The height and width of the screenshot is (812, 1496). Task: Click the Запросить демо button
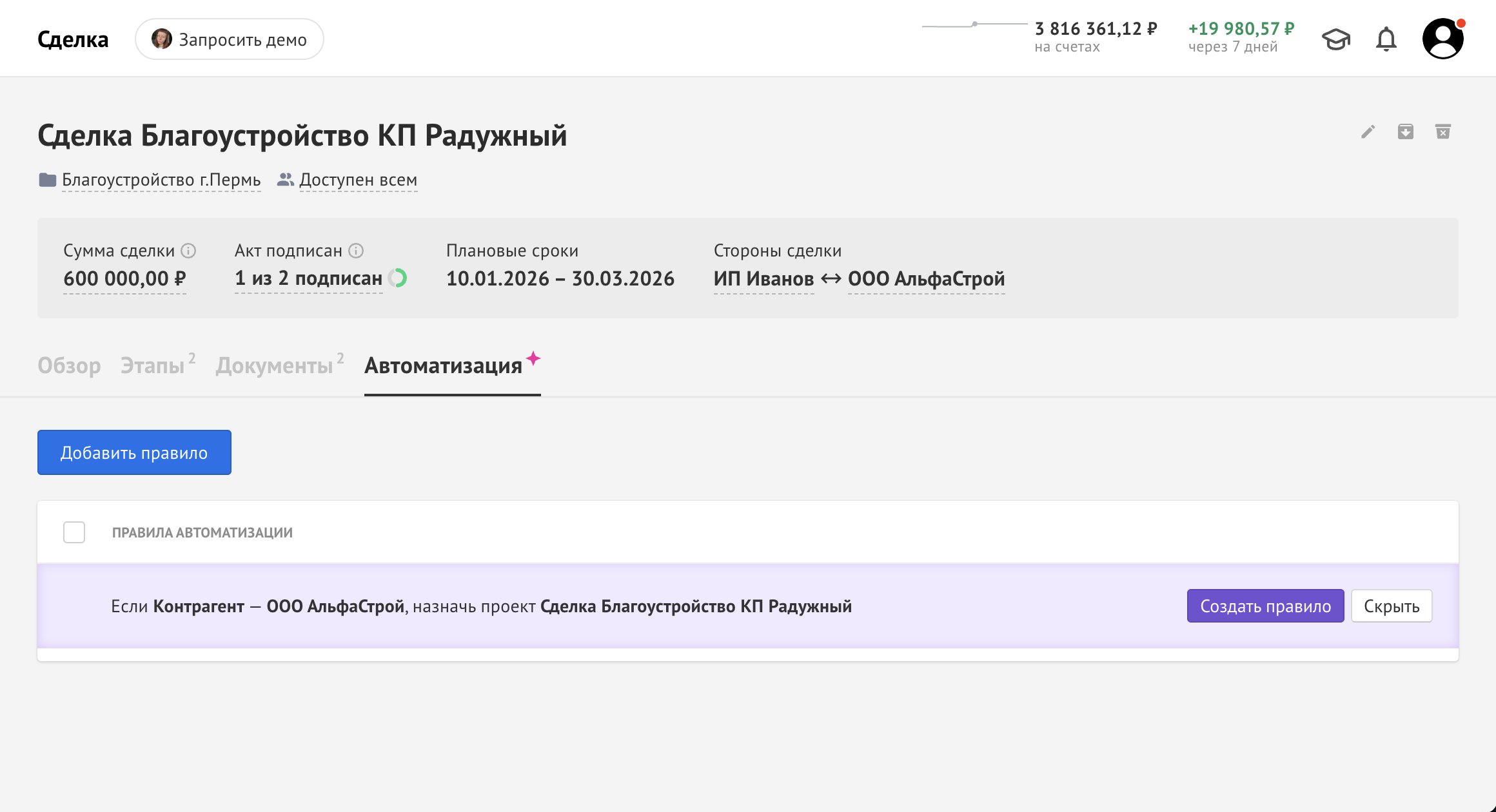pos(229,39)
